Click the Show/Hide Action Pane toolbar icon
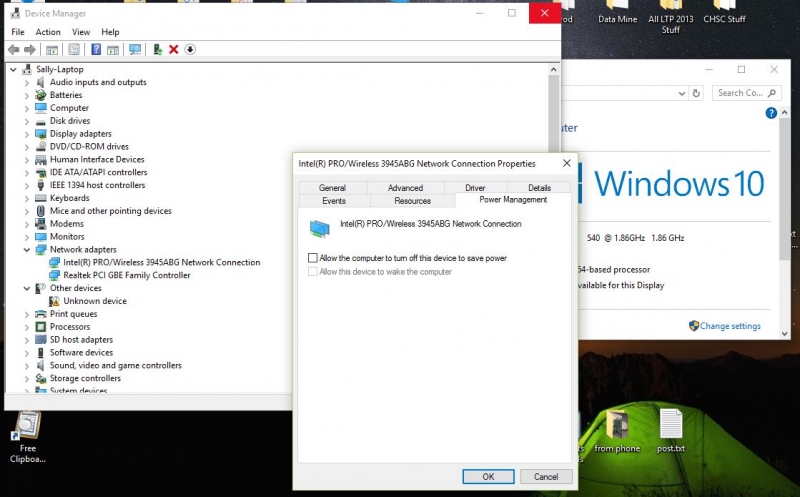 coord(113,49)
